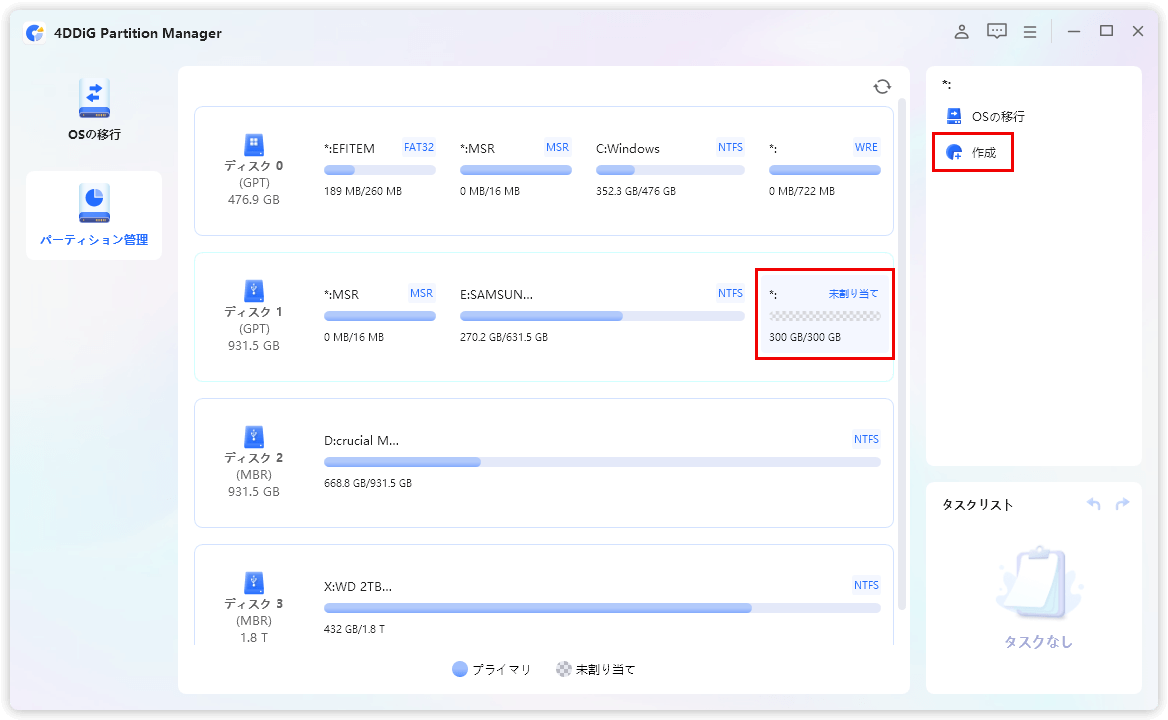The image size is (1168, 720).
Task: Click the 432 GB/1.8 T size text
Action: (x=354, y=629)
